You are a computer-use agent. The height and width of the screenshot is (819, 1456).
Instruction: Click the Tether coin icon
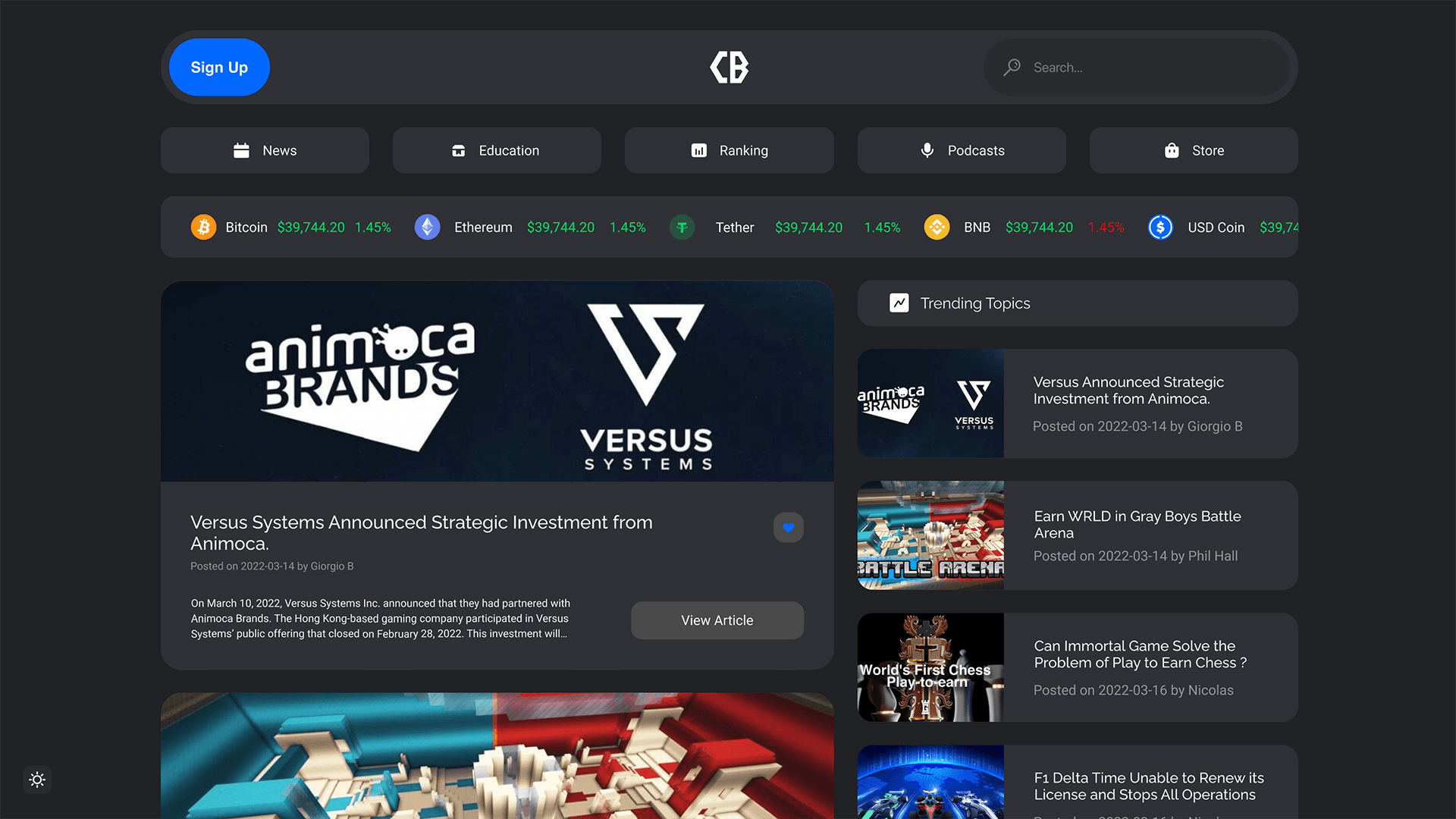[682, 227]
